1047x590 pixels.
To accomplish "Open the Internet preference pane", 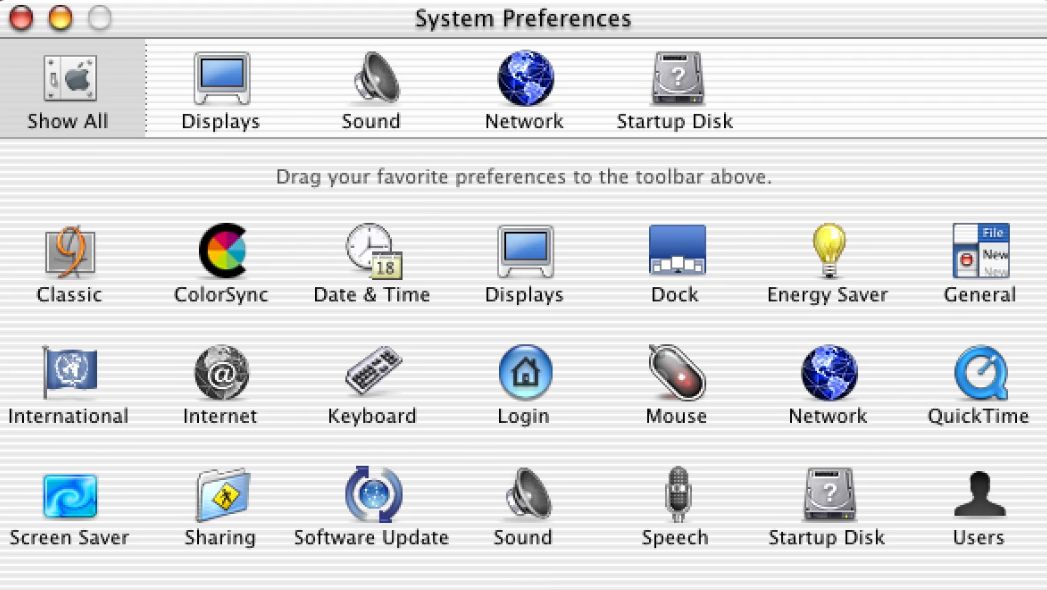I will click(222, 372).
